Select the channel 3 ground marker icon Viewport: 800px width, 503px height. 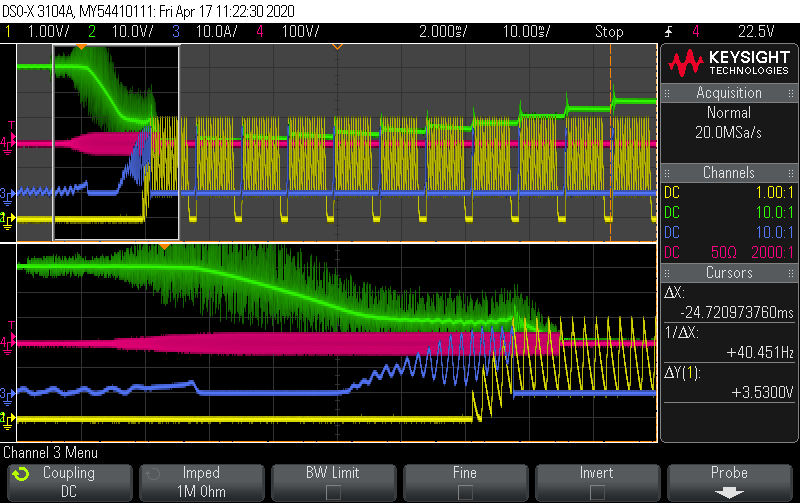[x=7, y=195]
